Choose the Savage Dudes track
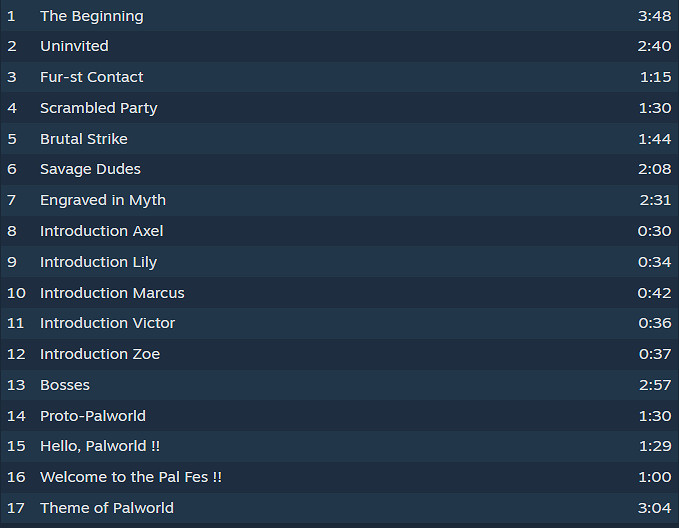 [x=90, y=169]
